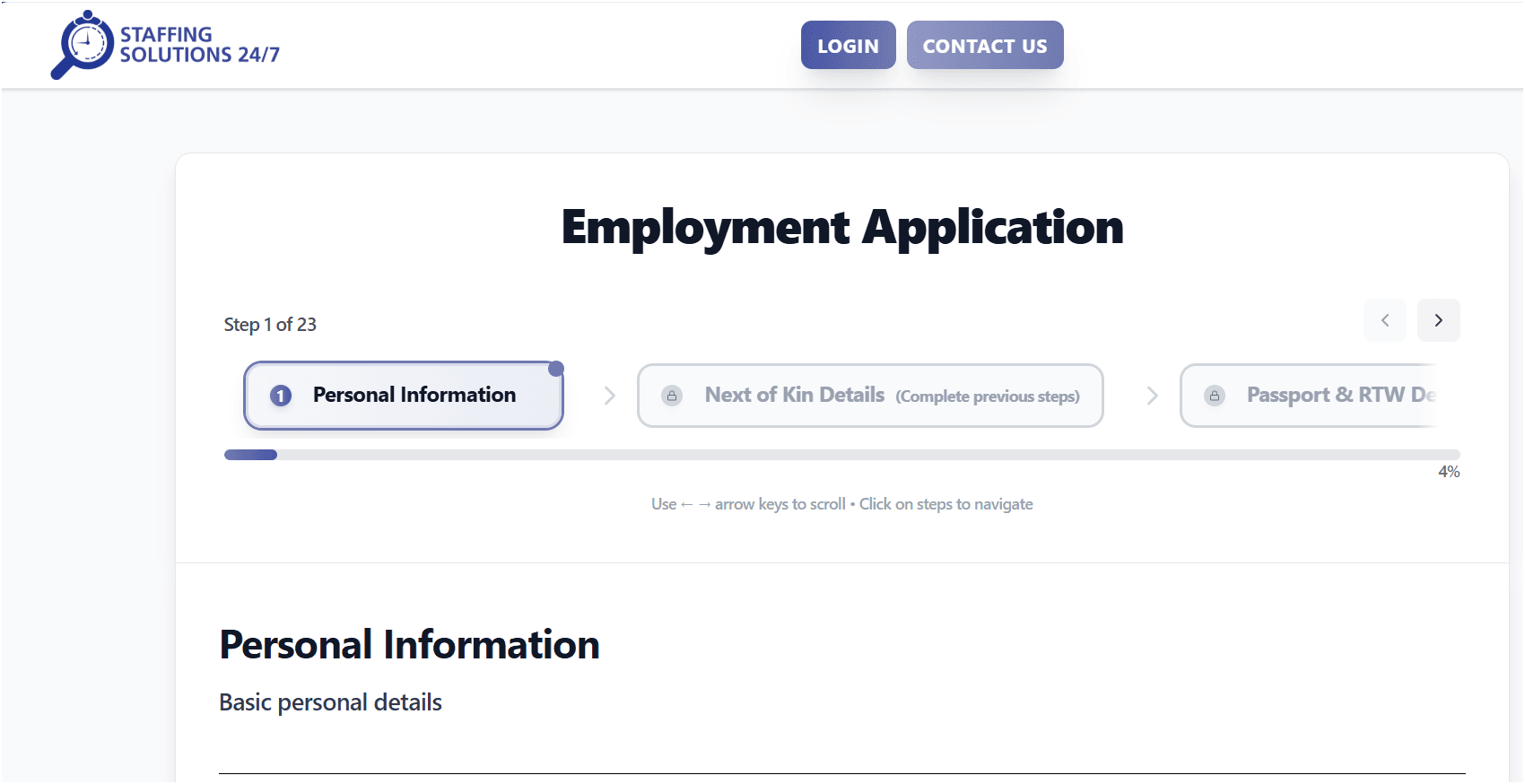This screenshot has height=784, width=1525.
Task: Click the lock icon on Next of Kin Details
Action: (672, 396)
